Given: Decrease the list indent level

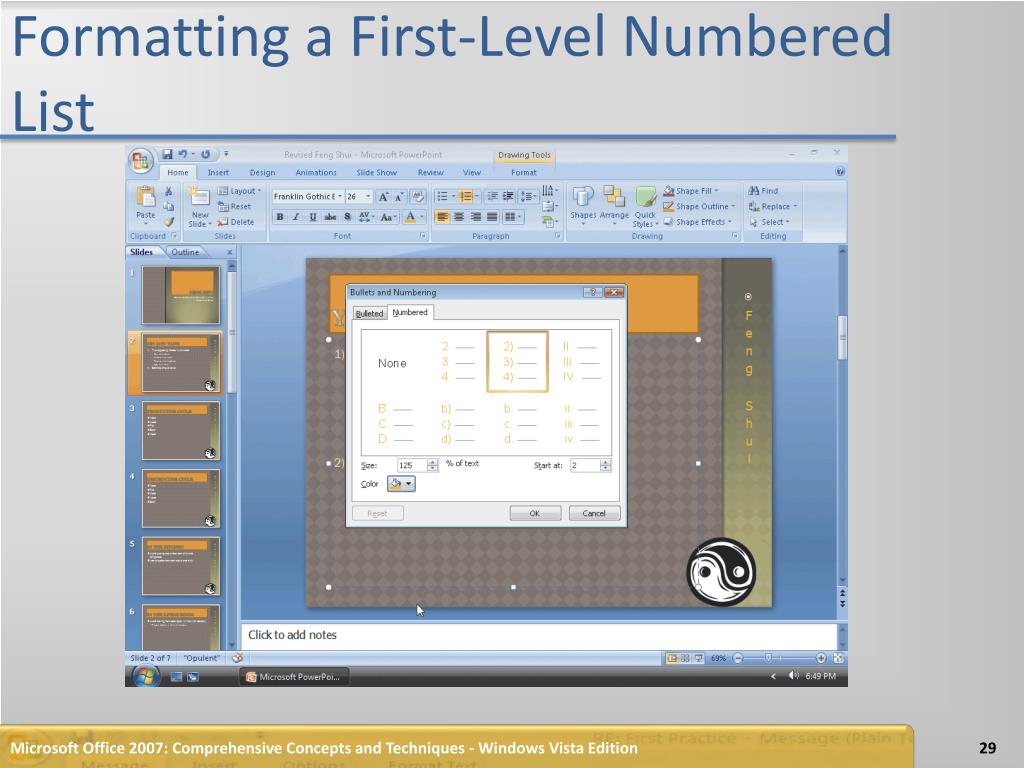Looking at the screenshot, I should (x=492, y=197).
